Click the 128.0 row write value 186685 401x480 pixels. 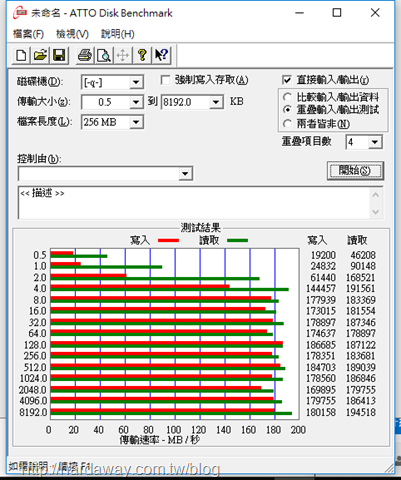coord(321,345)
